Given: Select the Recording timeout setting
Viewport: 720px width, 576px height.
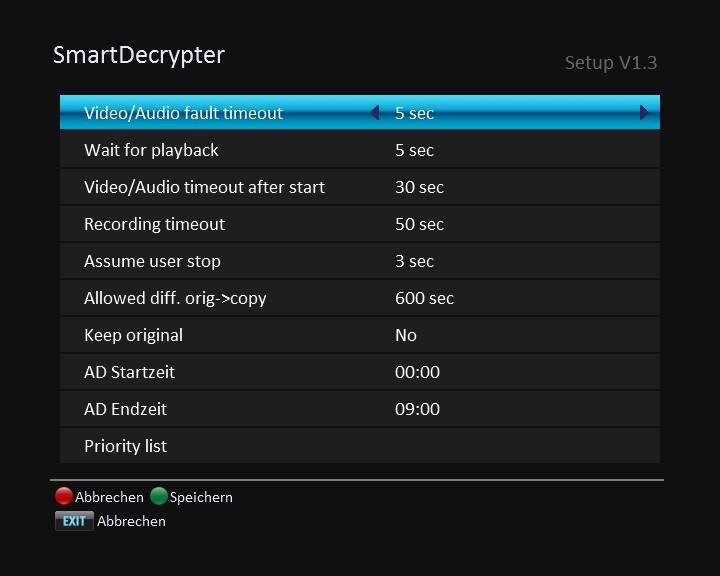Looking at the screenshot, I should (154, 224).
